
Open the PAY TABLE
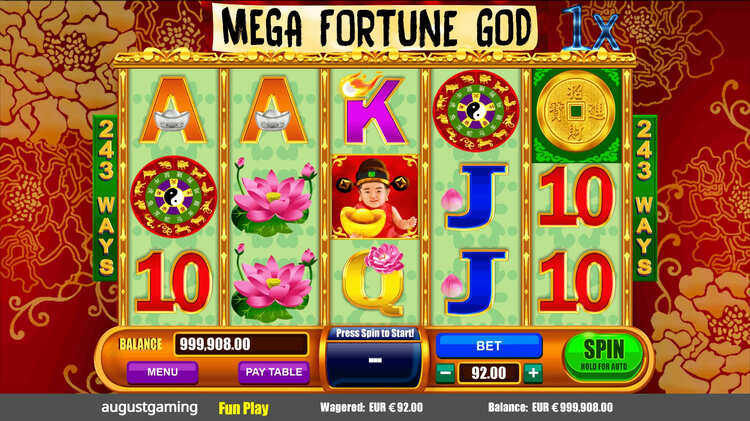[x=274, y=372]
